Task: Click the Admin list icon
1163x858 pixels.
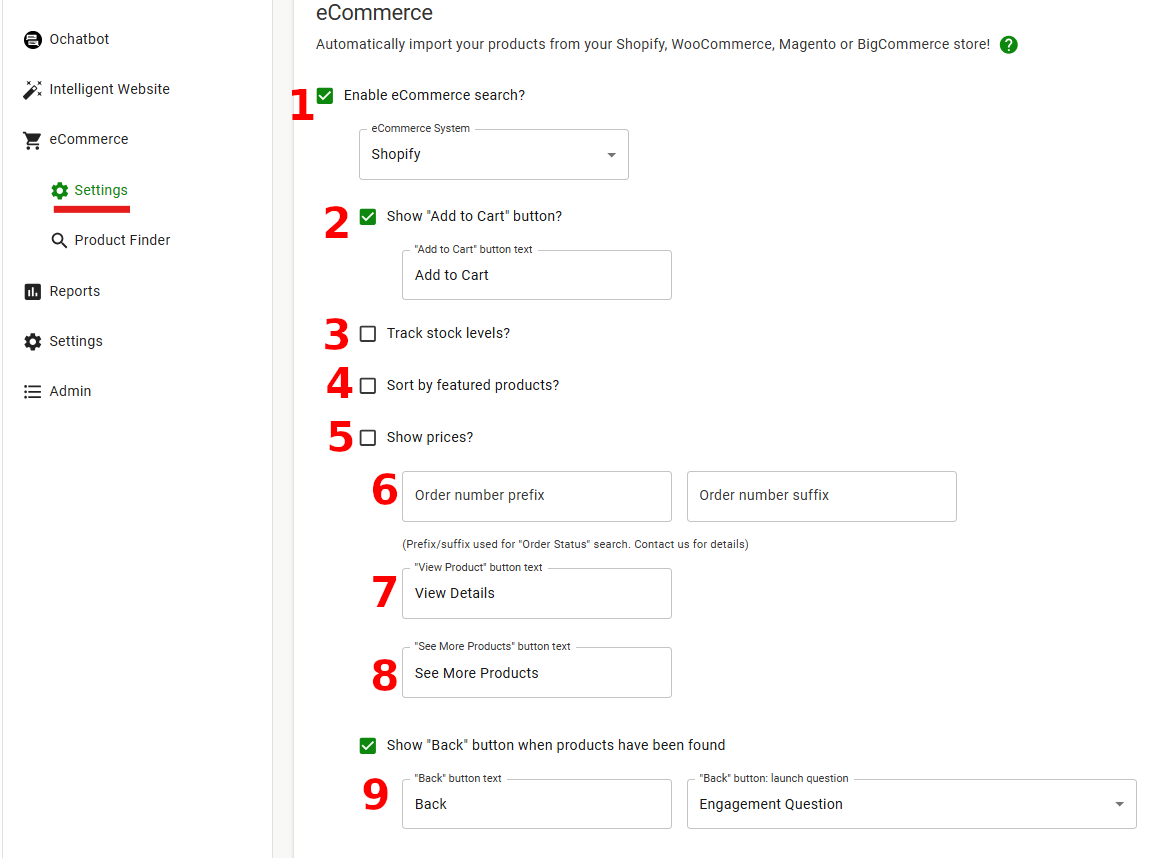Action: tap(33, 392)
